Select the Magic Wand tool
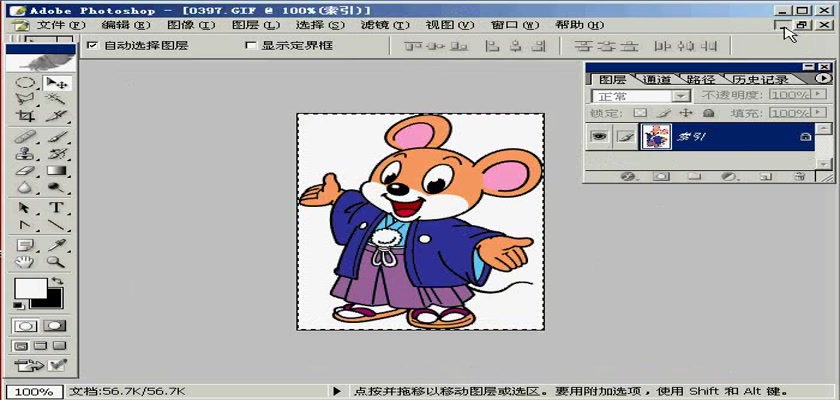The image size is (840, 400). click(56, 99)
